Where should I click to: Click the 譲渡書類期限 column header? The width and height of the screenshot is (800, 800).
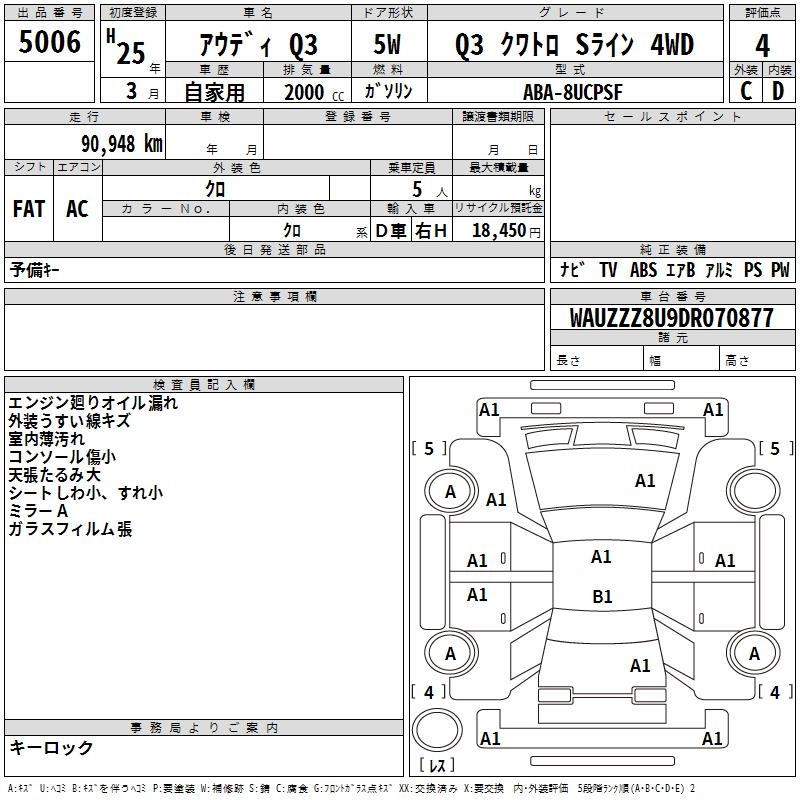coord(498,117)
